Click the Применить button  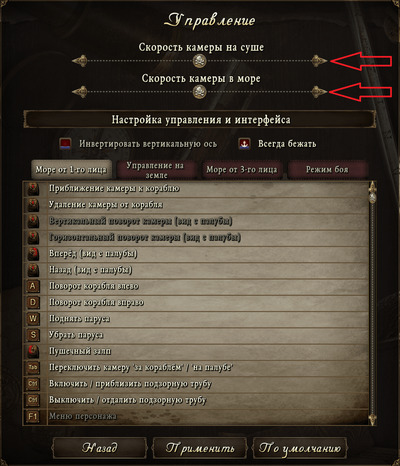tap(200, 448)
